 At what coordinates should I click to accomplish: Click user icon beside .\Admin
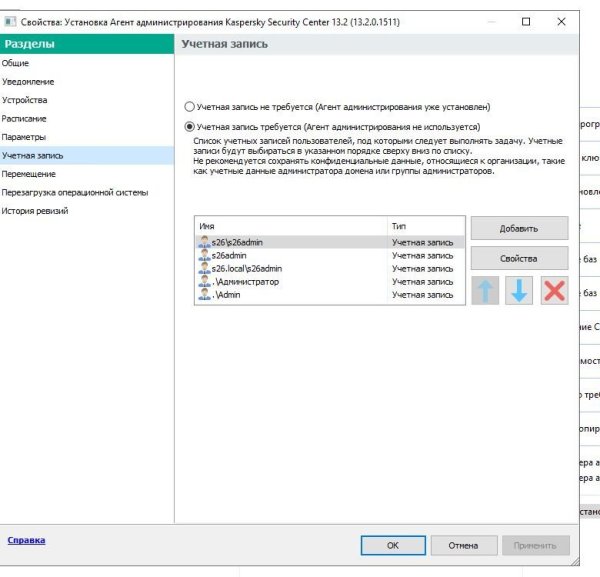(204, 295)
